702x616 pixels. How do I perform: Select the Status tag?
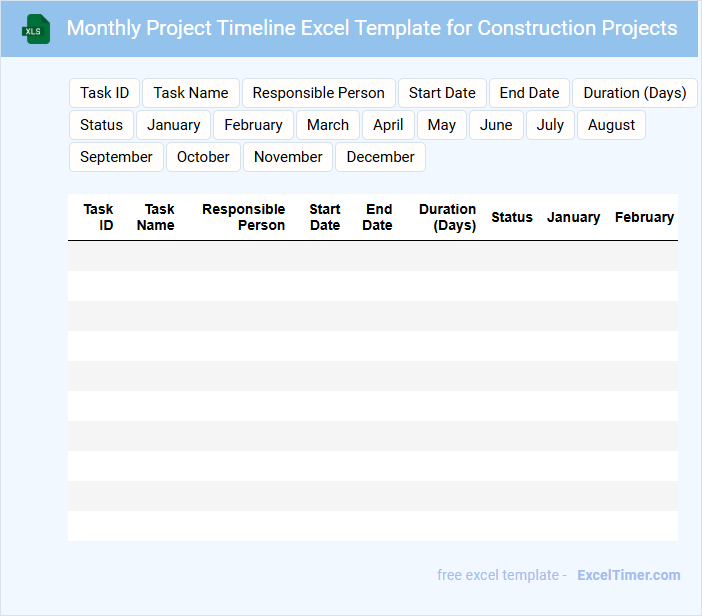(x=101, y=125)
